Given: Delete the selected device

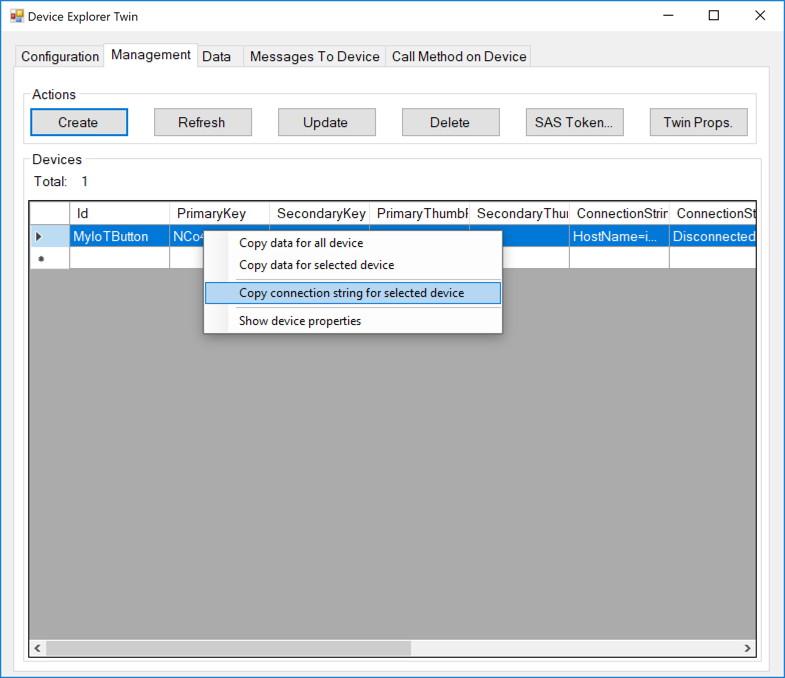Looking at the screenshot, I should [x=451, y=122].
